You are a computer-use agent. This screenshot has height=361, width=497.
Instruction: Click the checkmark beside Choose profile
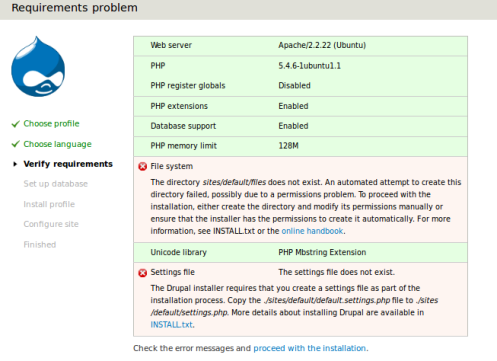16,124
